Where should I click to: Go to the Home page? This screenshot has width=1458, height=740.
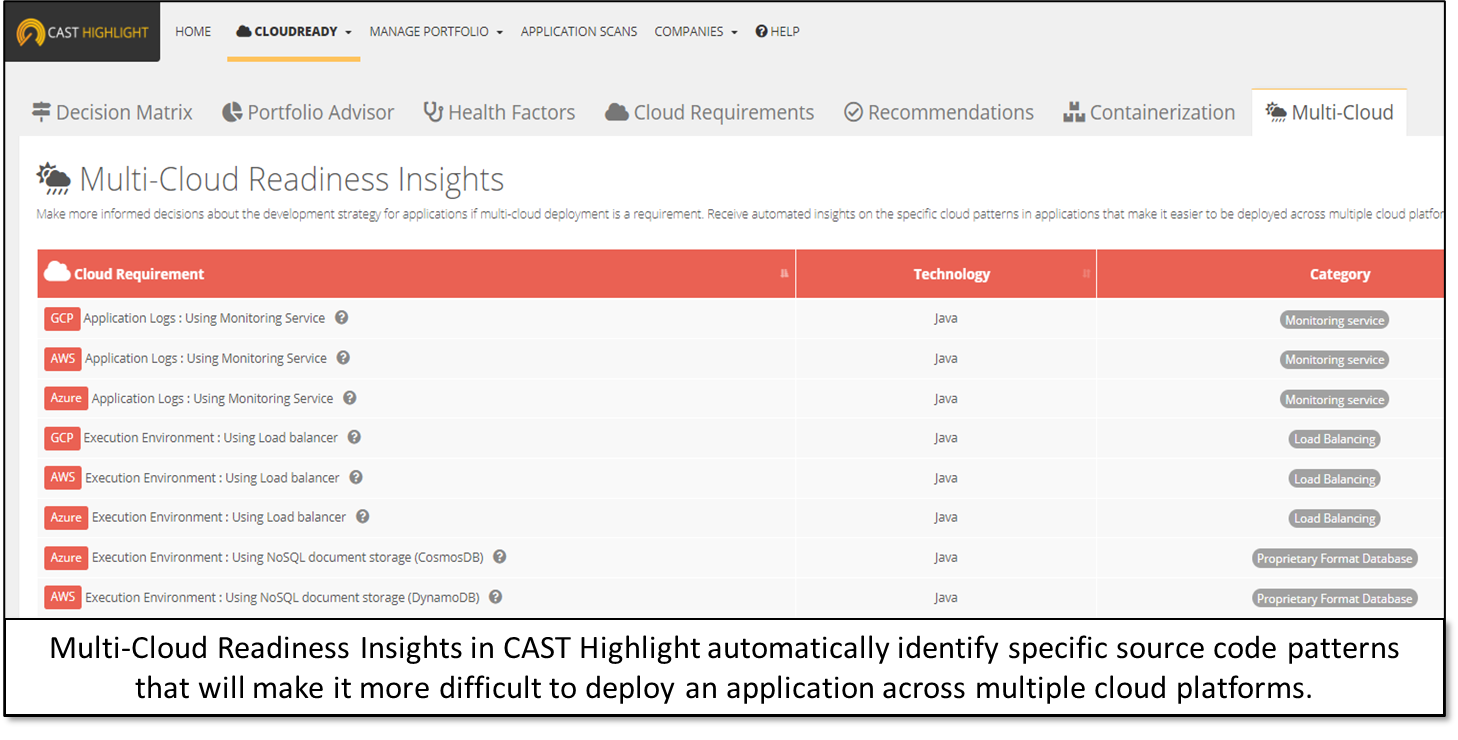tap(193, 32)
